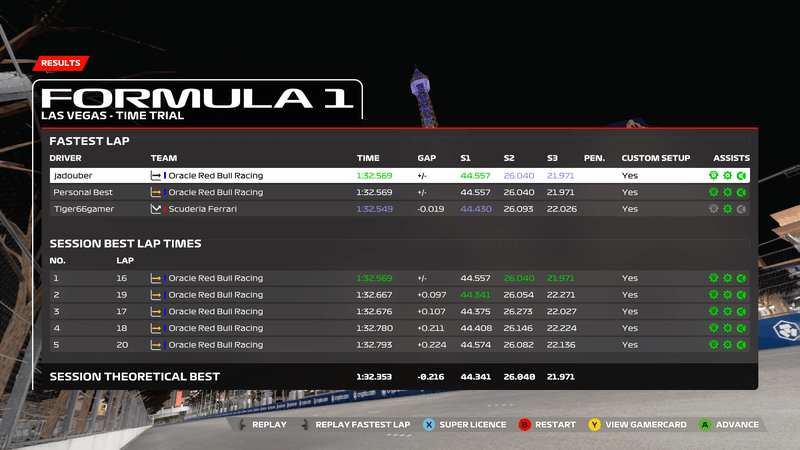Click the Session Theoretical Best label
Viewport: 800px width, 450px height.
coord(135,377)
